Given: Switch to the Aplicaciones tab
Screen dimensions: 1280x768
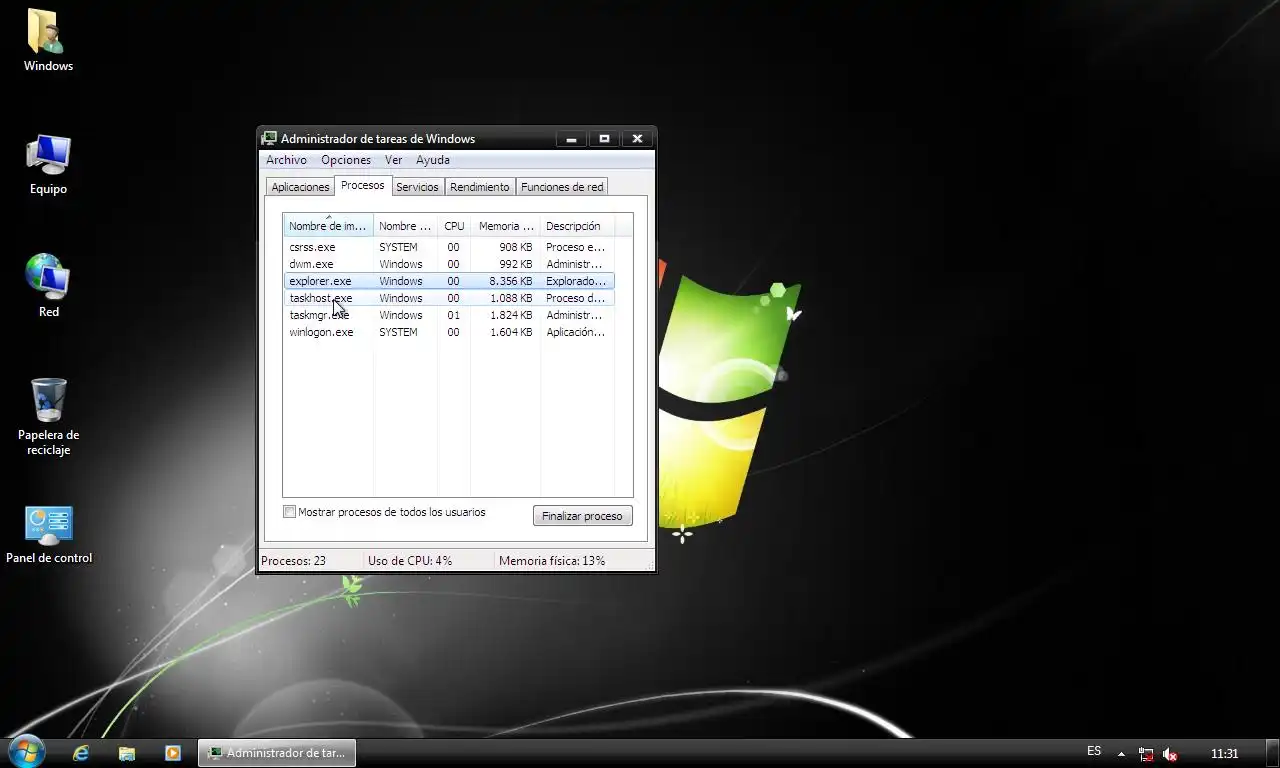Looking at the screenshot, I should (x=300, y=187).
